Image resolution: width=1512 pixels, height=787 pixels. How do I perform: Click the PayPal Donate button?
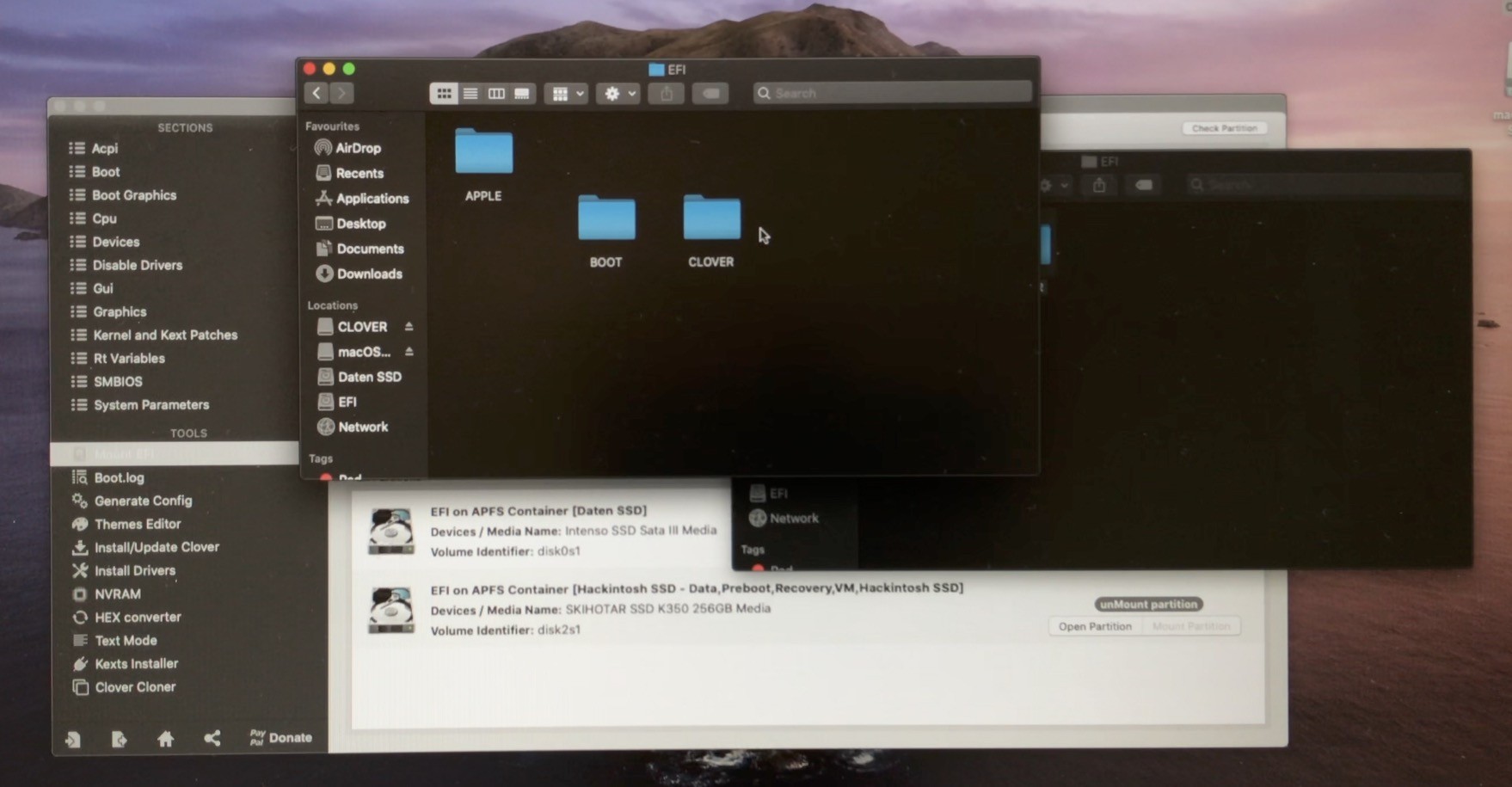281,738
